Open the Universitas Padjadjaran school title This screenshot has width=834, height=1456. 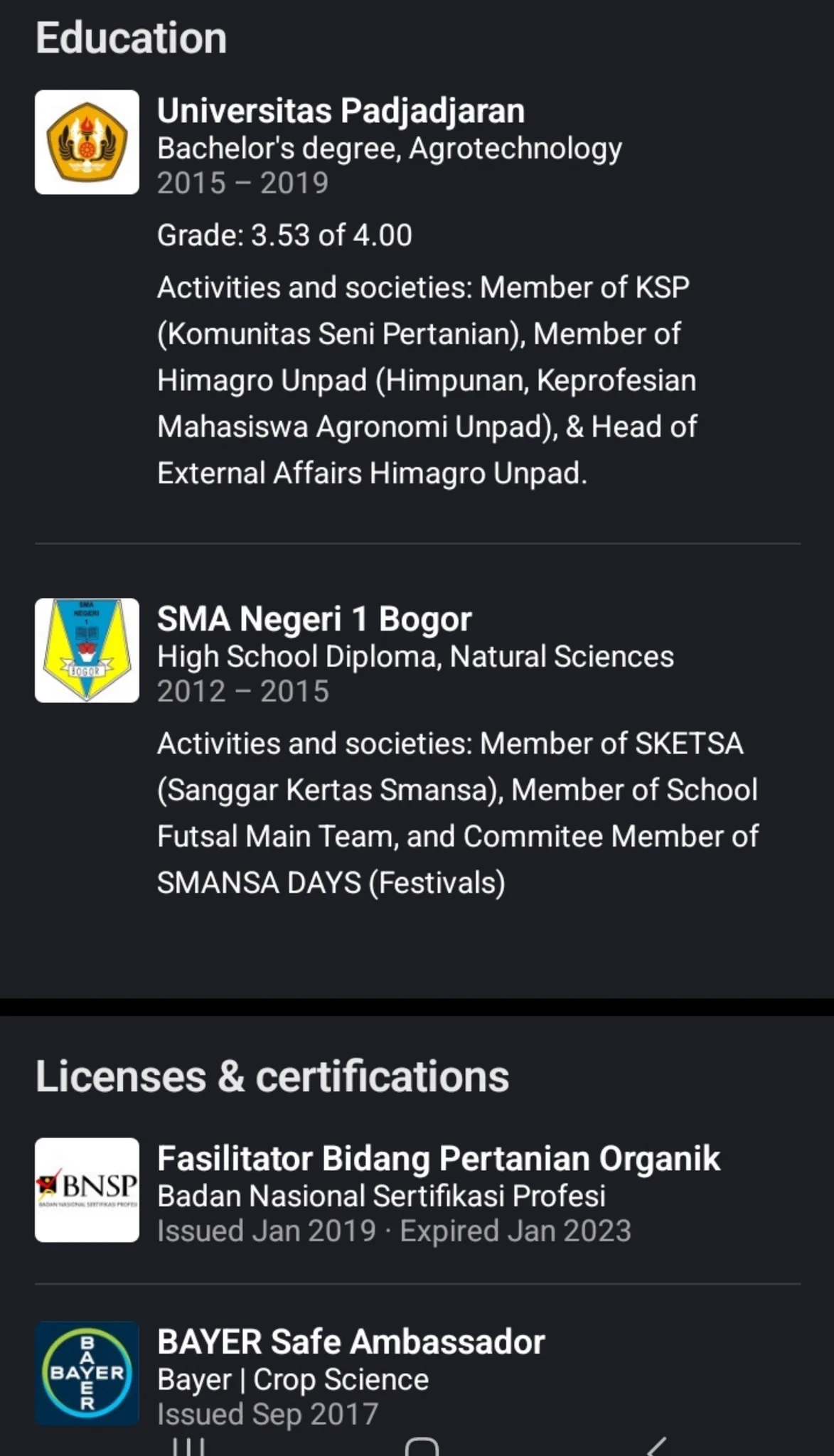[x=341, y=111]
